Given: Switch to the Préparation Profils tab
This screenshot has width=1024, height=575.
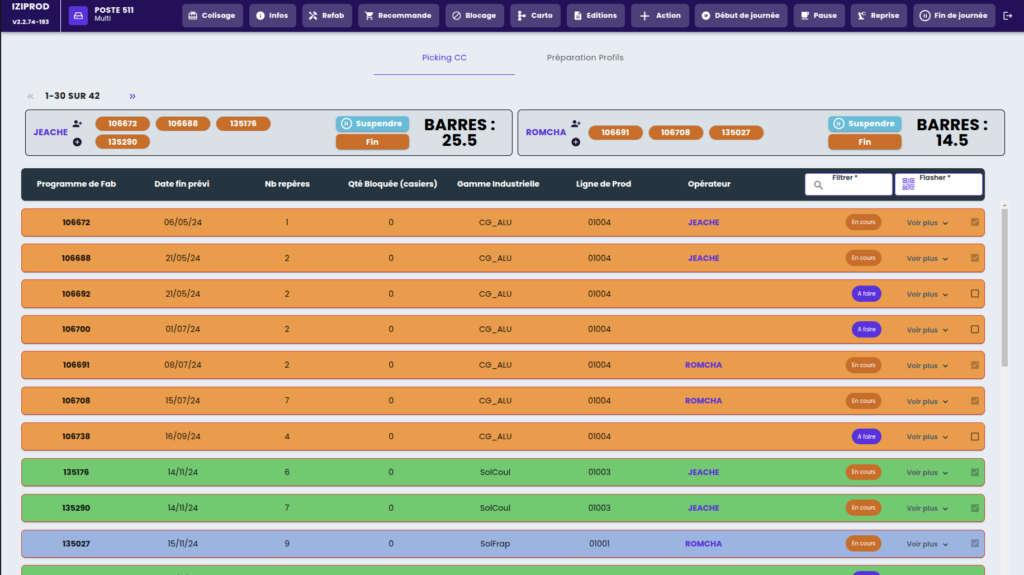Looking at the screenshot, I should pyautogui.click(x=585, y=58).
